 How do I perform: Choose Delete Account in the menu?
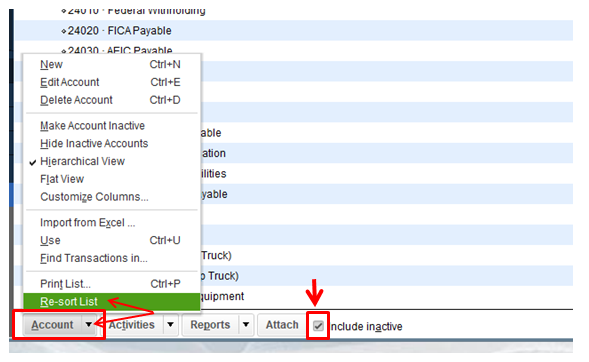coord(112,100)
